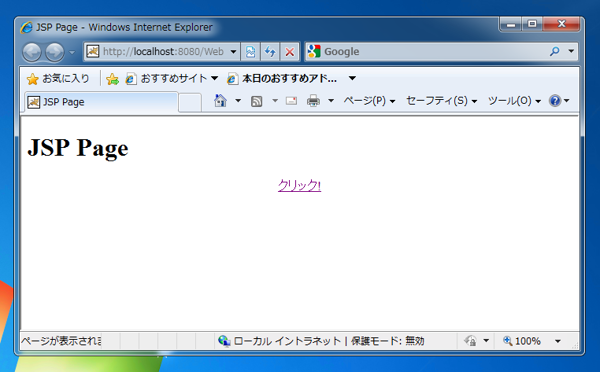
Task: Click the Add to Favorites Bar icon
Action: coord(112,79)
